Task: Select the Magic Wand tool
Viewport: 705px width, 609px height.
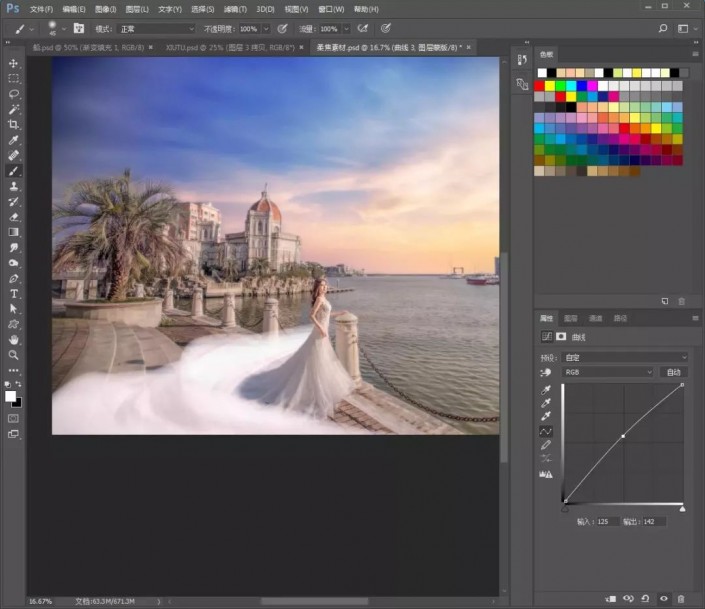Action: [13, 109]
